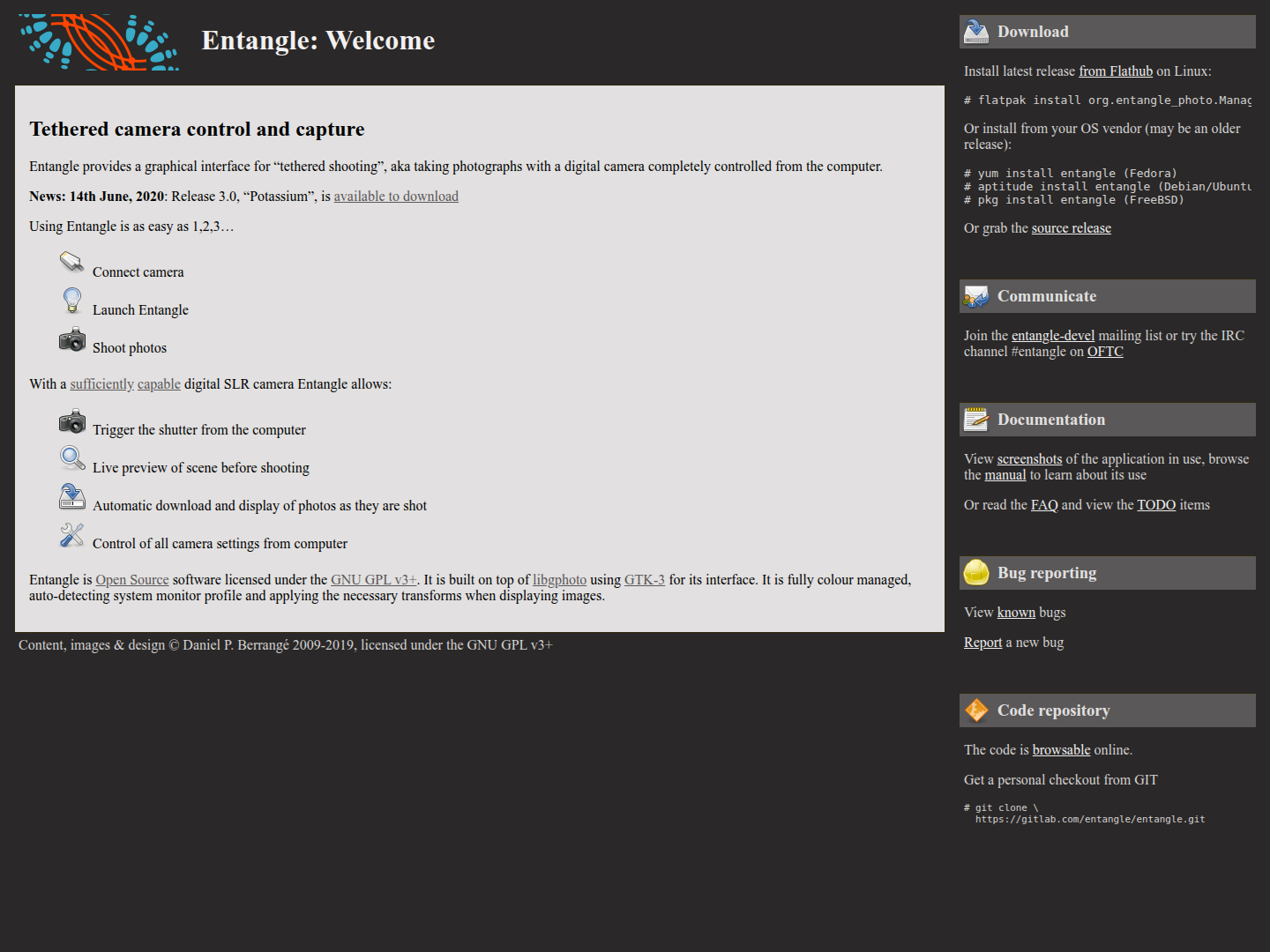Click the Code repository heading text
This screenshot has width=1270, height=952.
[x=1053, y=710]
